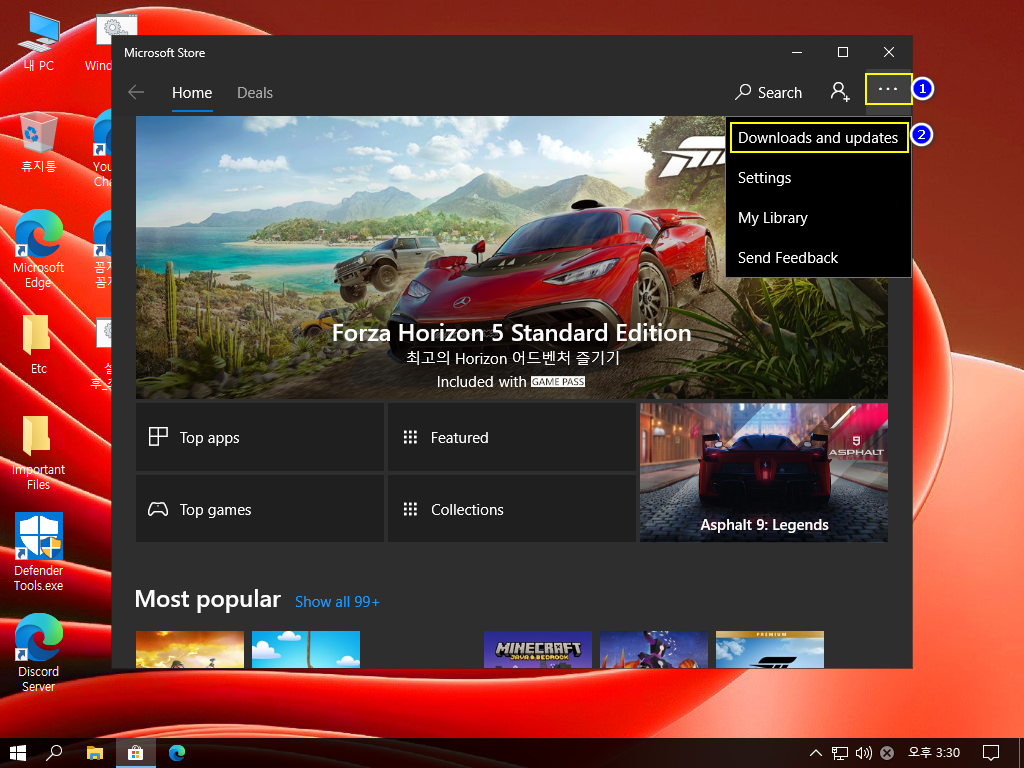Open the purple character game thumbnail
Viewport: 1024px width, 768px height.
click(653, 649)
